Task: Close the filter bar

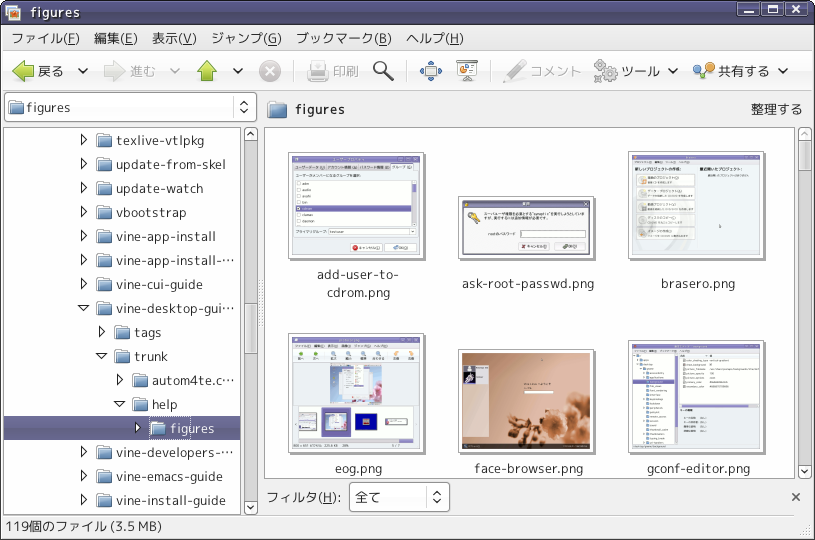Action: [x=796, y=497]
